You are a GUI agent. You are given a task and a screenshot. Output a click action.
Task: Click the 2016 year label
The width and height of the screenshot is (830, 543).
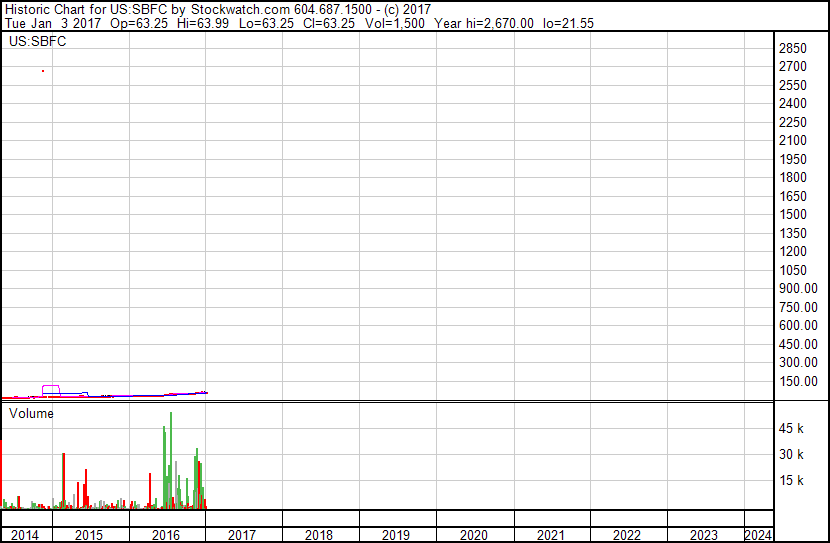tap(166, 535)
